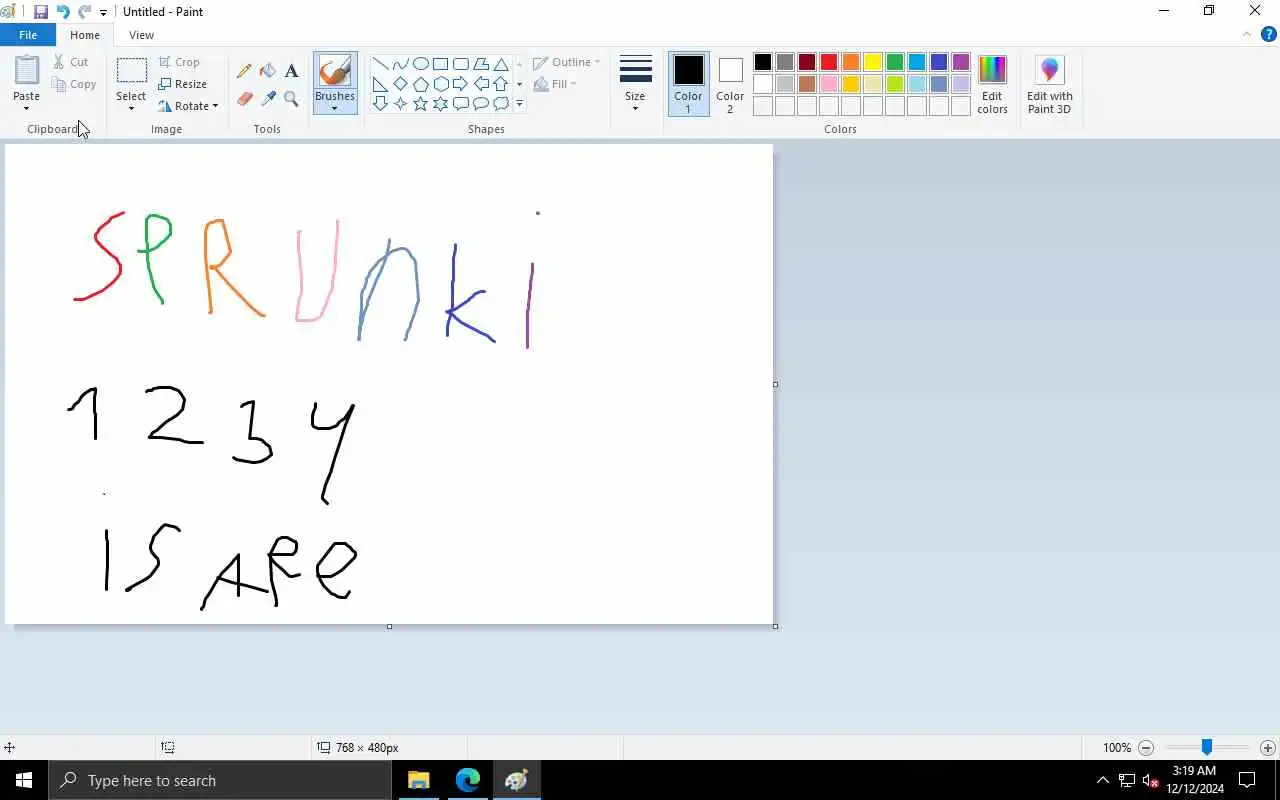
Task: Click the Crop button
Action: click(x=179, y=62)
